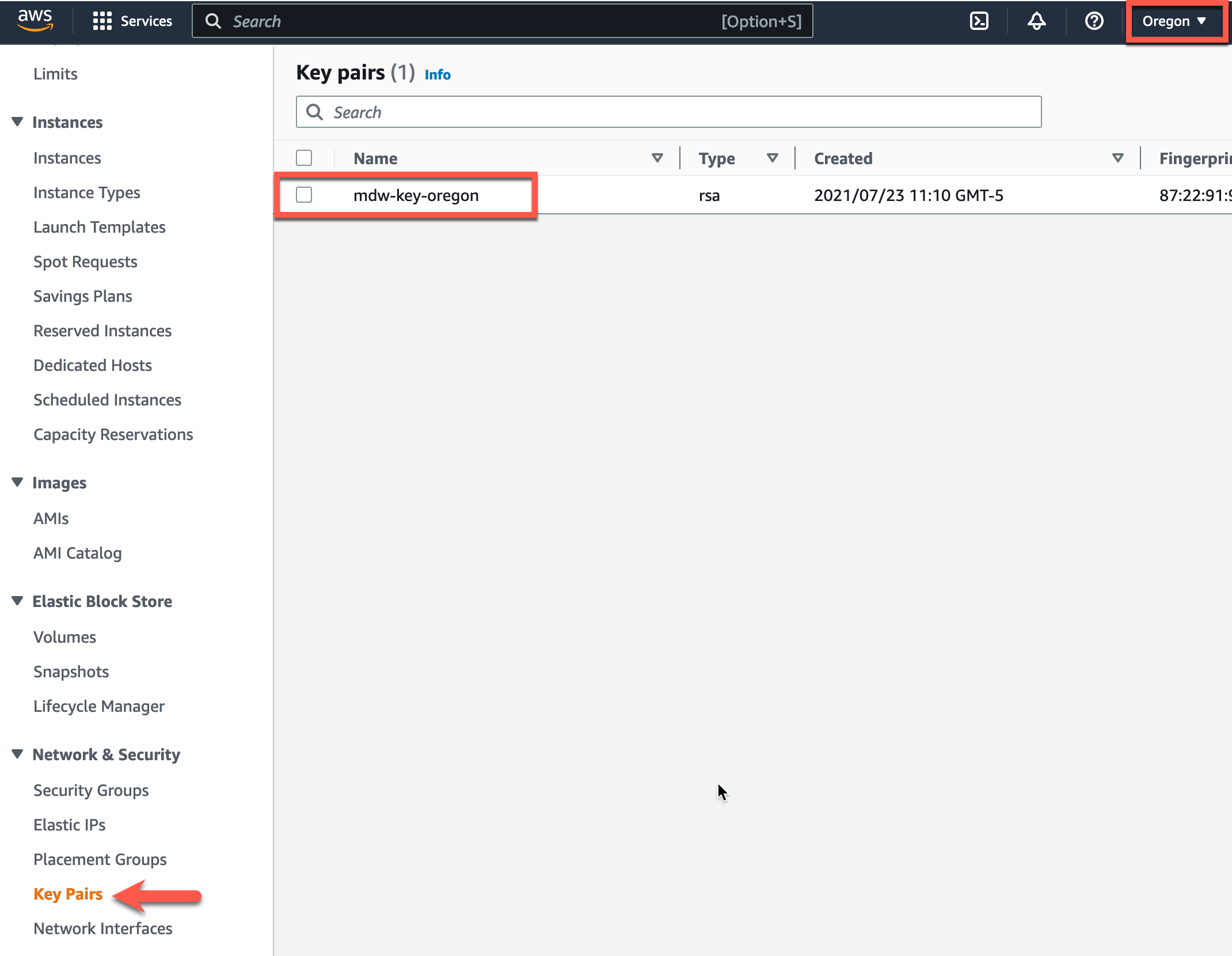Collapse the Instances sidebar section
Screen dimensions: 1232x956
click(17, 122)
